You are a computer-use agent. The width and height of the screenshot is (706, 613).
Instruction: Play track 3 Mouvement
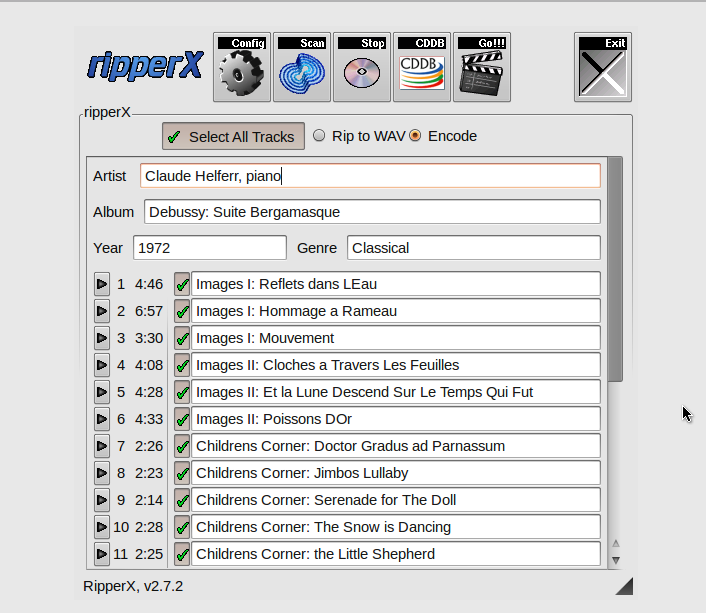click(102, 338)
